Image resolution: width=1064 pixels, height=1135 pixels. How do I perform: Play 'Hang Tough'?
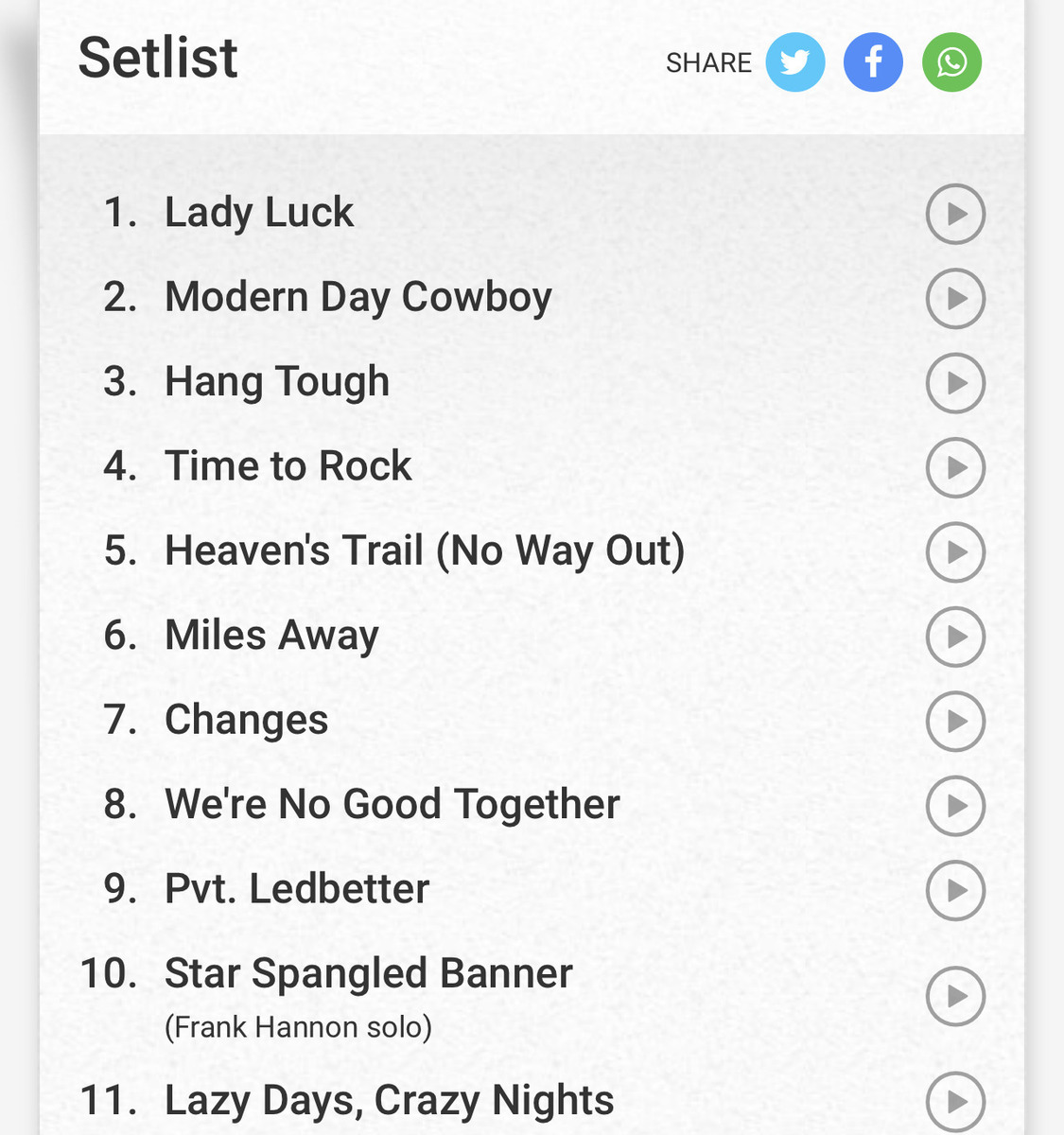click(954, 383)
